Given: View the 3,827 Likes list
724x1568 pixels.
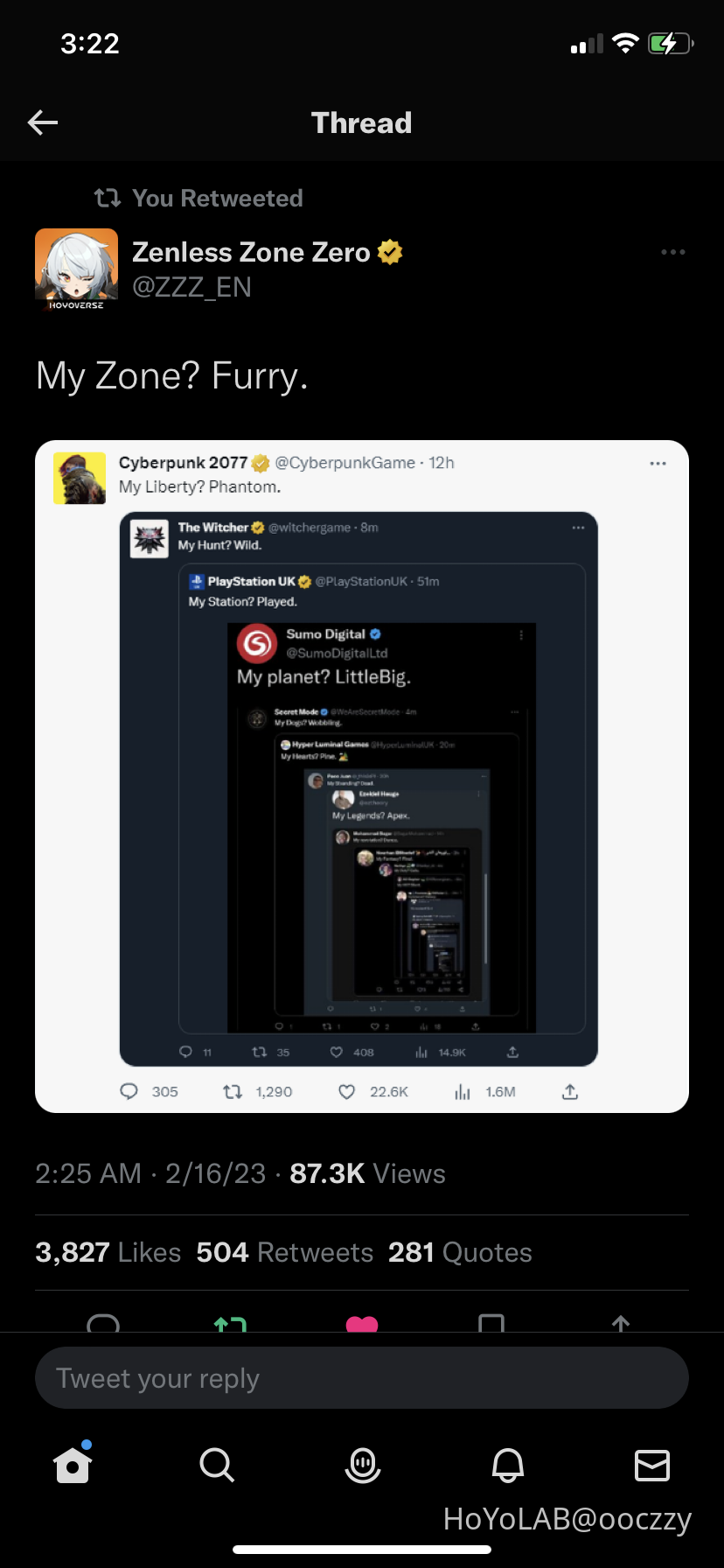Looking at the screenshot, I should point(108,1252).
